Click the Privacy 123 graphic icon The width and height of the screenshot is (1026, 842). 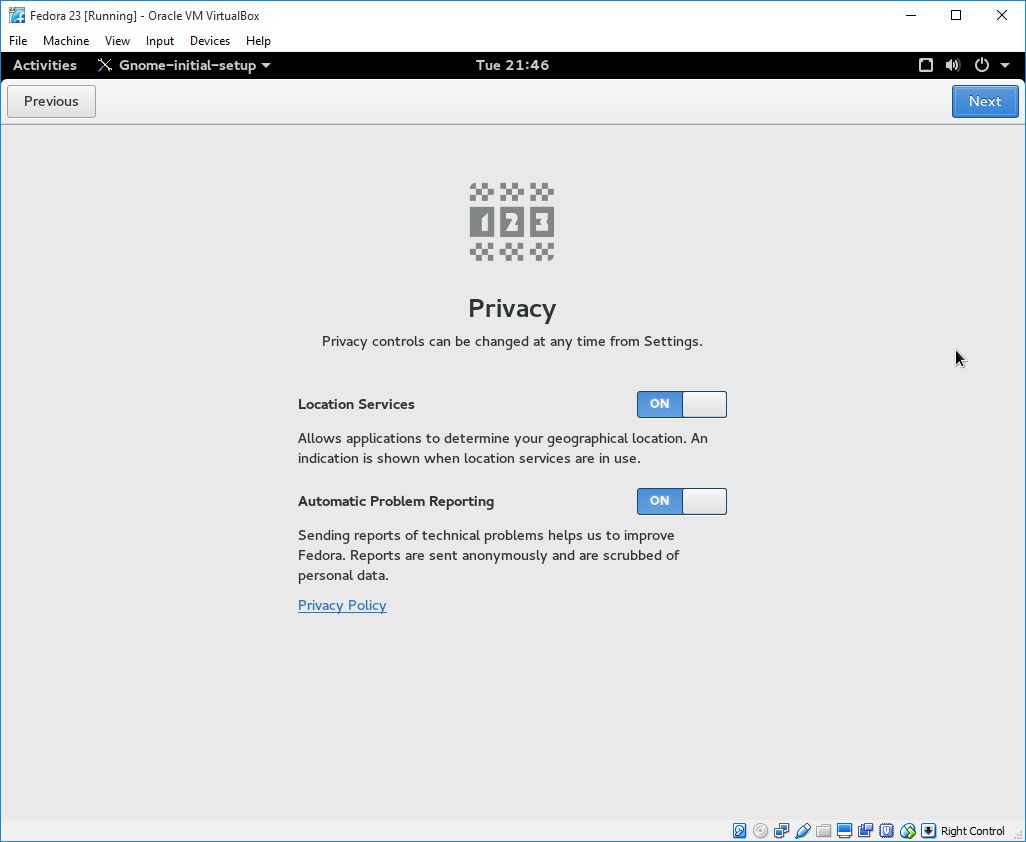point(512,222)
